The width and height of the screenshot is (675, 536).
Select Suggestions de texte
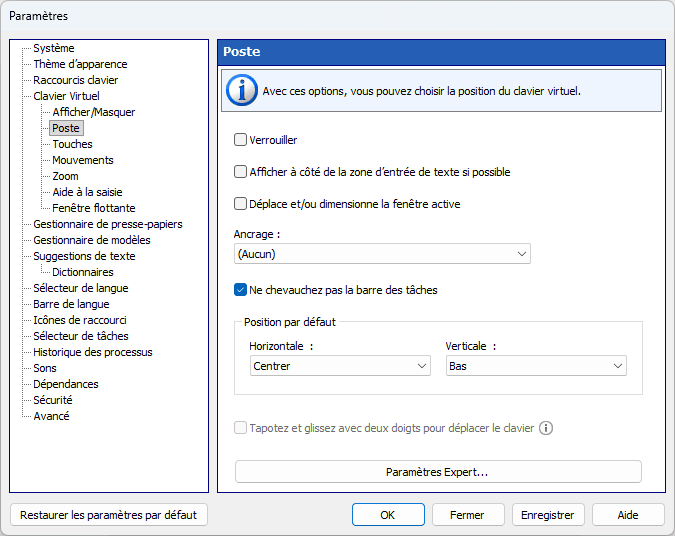coord(84,256)
